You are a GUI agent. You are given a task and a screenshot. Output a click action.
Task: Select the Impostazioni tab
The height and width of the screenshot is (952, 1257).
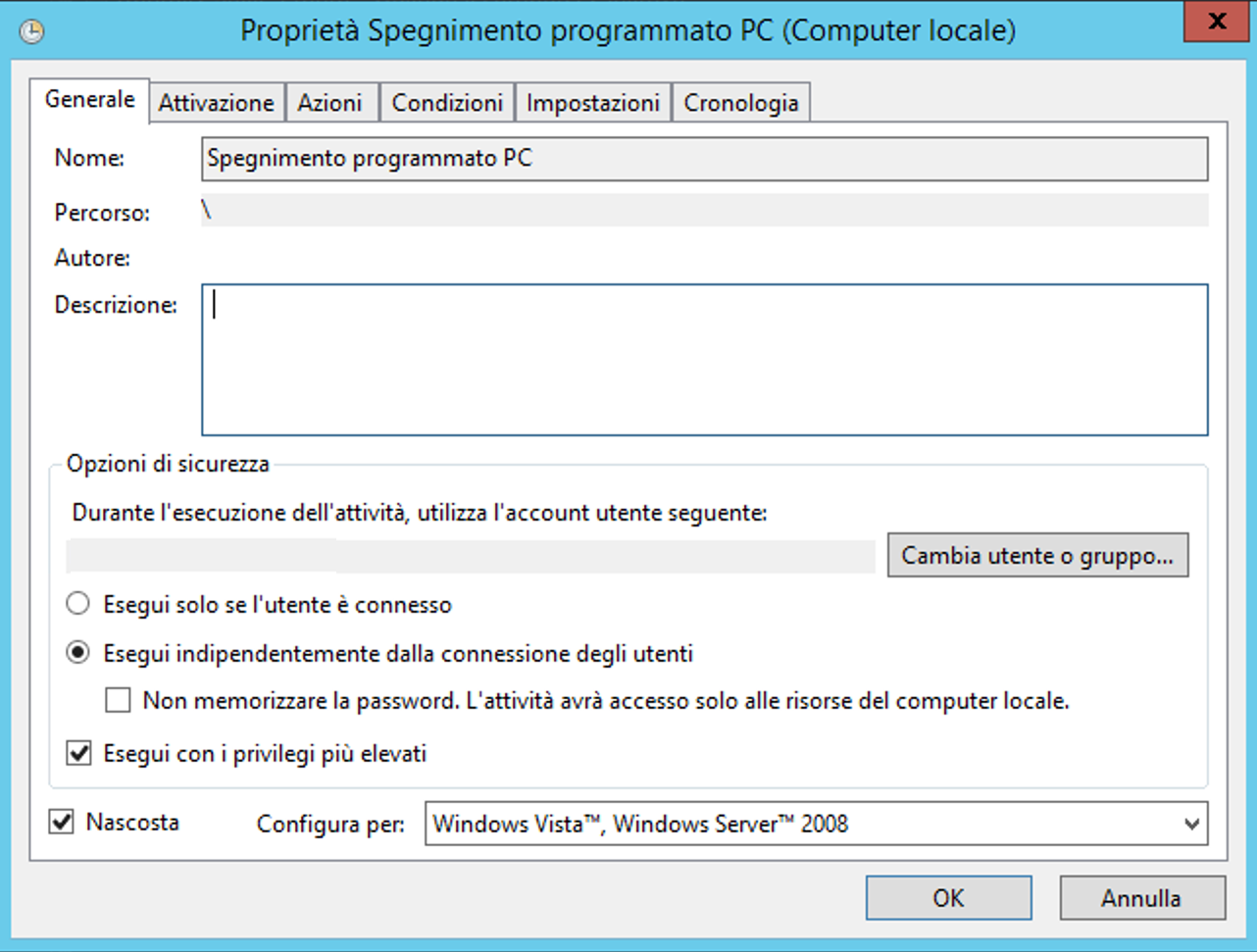pyautogui.click(x=593, y=103)
